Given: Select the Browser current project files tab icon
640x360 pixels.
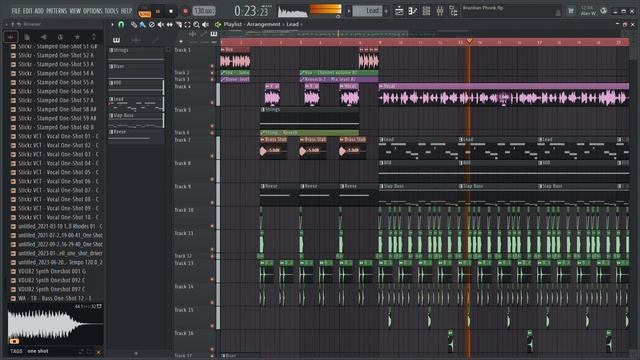Looking at the screenshot, I should click(x=27, y=37).
